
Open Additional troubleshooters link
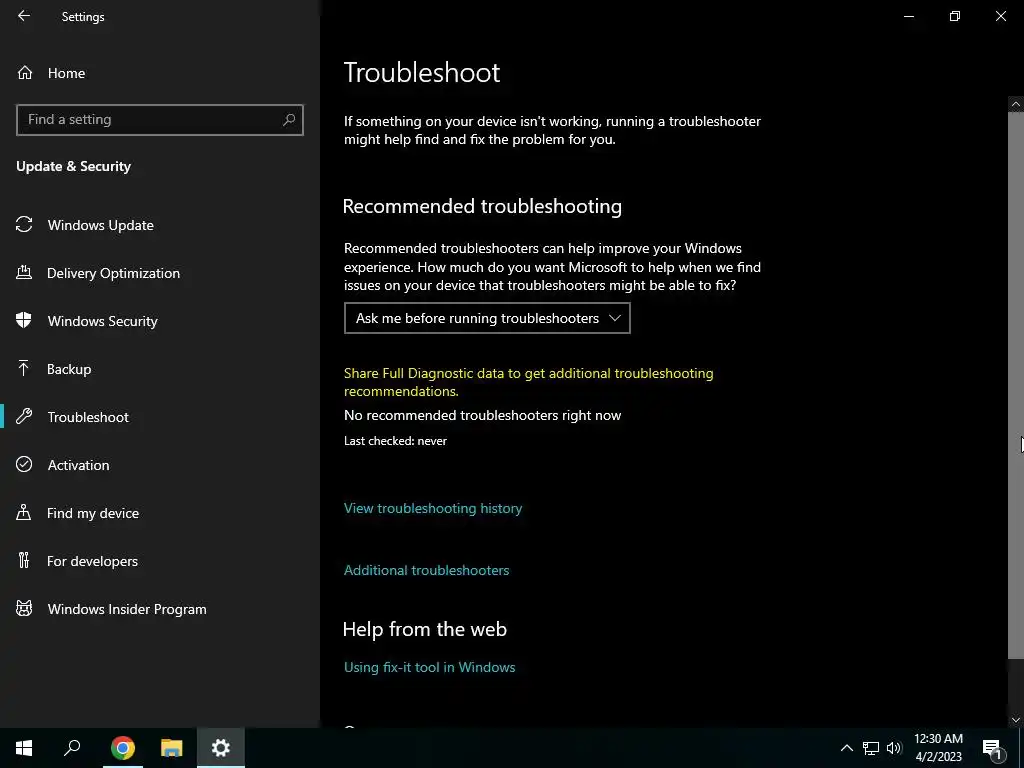(426, 570)
